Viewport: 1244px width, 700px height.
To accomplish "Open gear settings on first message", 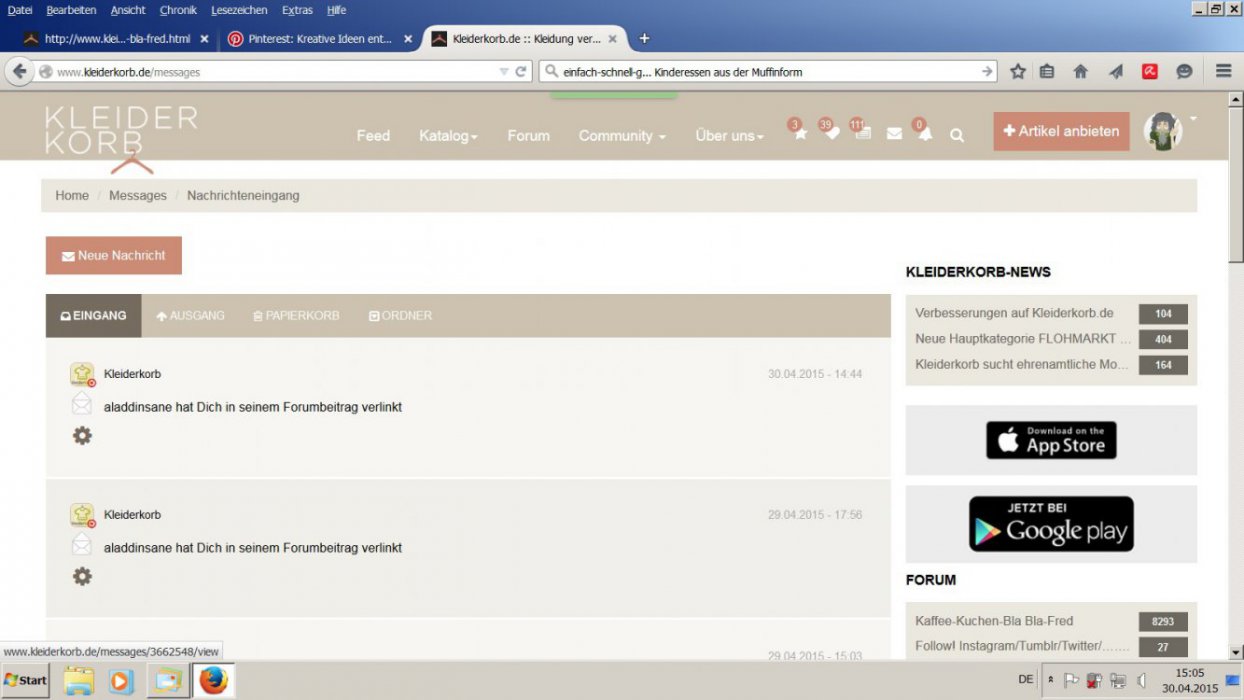I will [x=82, y=436].
